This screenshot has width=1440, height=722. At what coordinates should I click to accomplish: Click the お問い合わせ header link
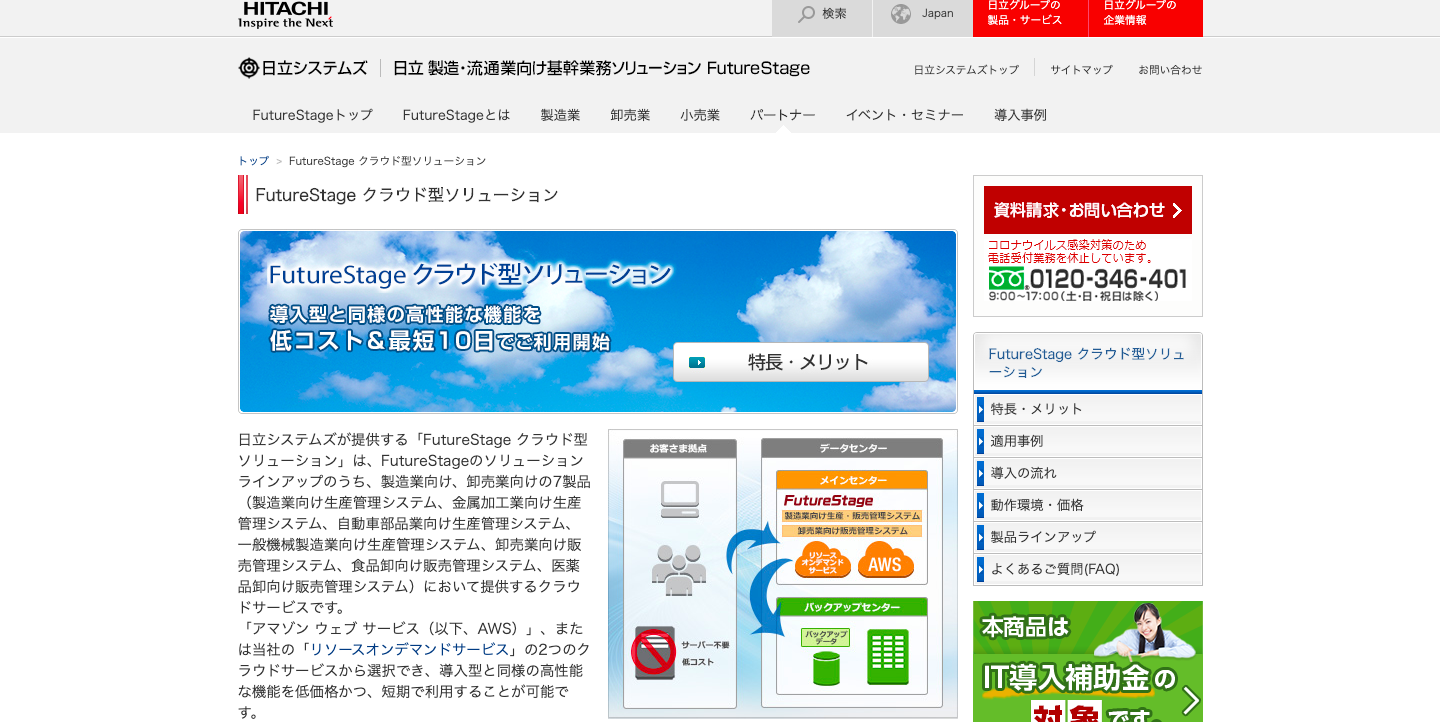click(1170, 70)
